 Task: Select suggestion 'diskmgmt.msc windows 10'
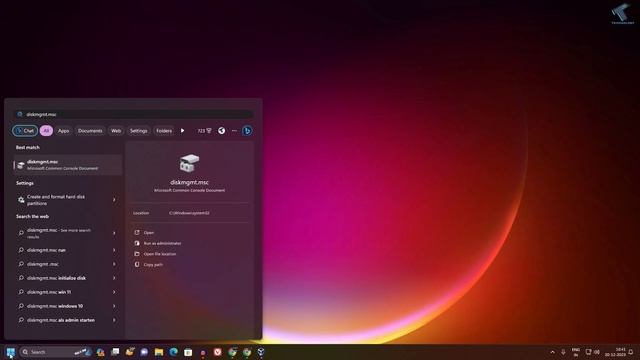(62, 306)
